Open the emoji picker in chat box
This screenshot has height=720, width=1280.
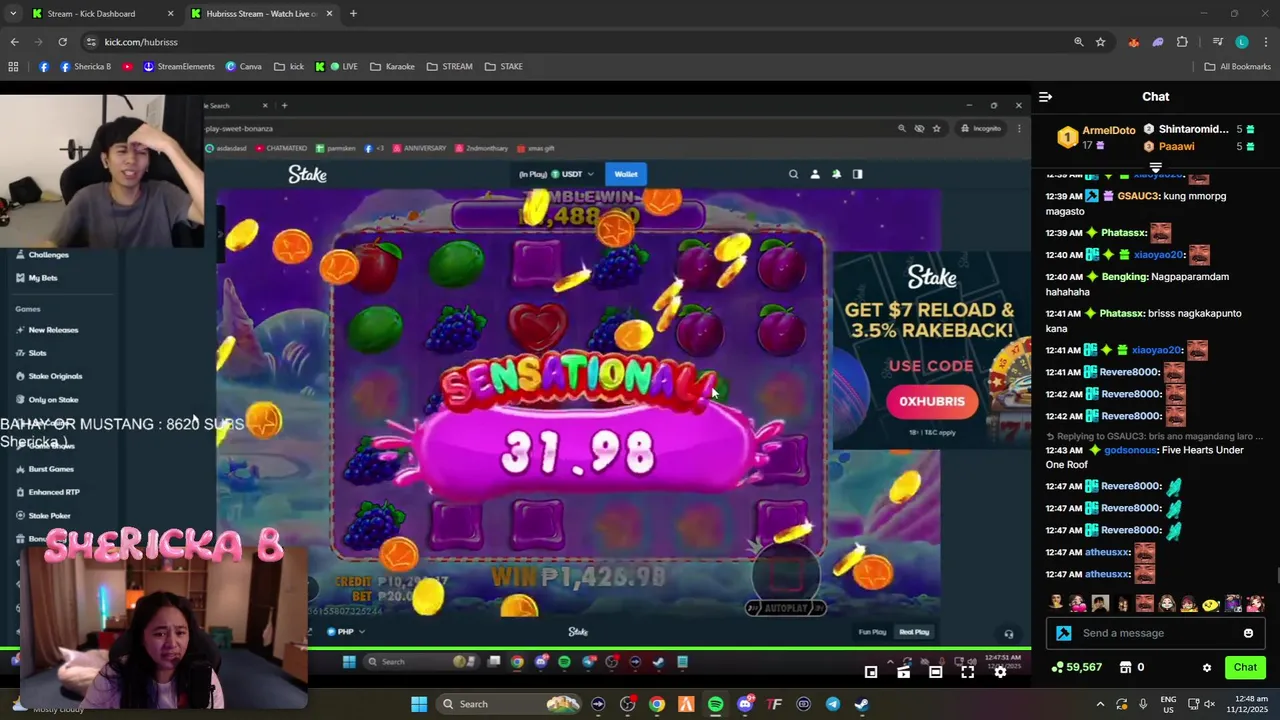[1248, 633]
